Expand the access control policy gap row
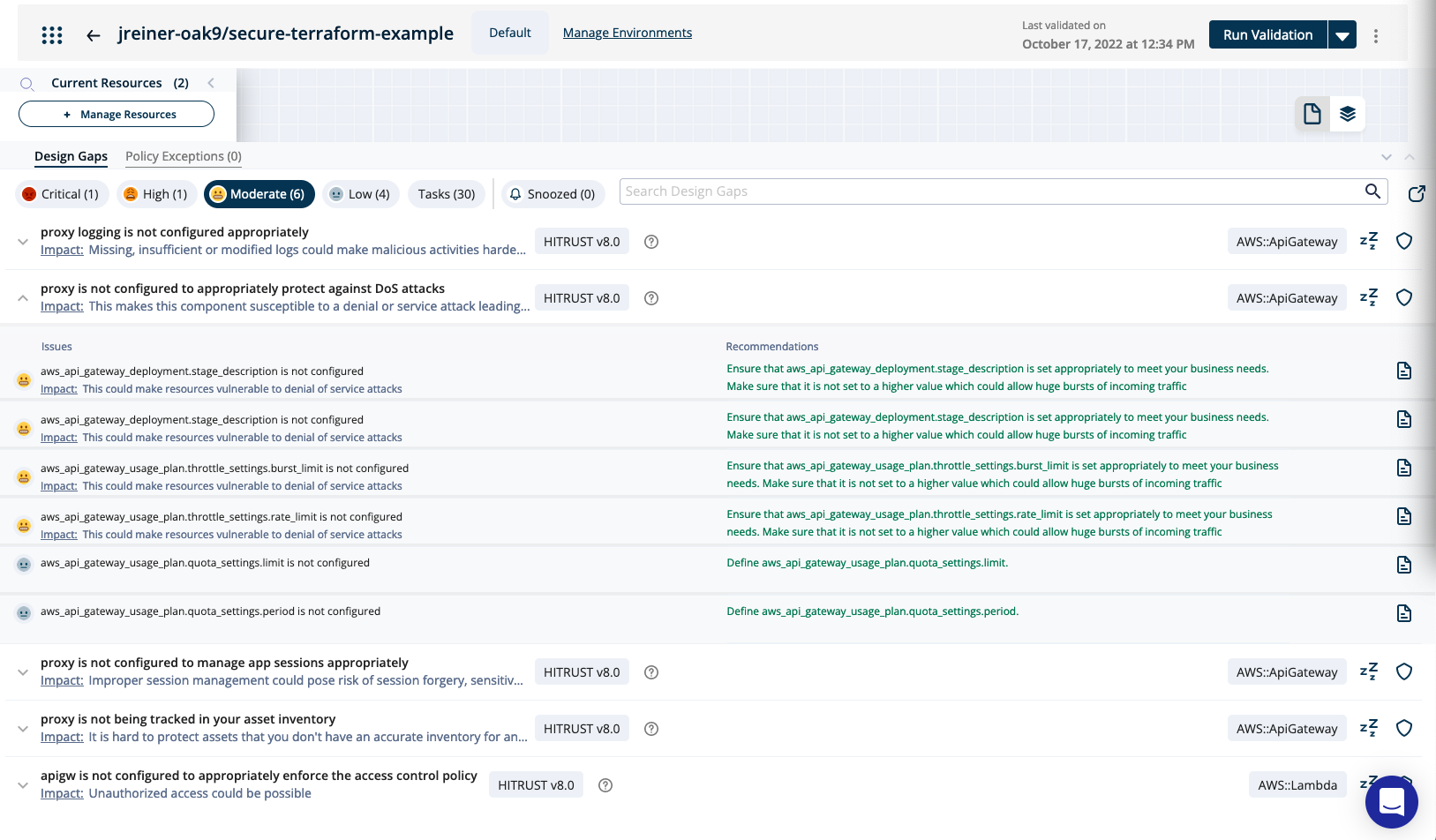Screen dimensions: 1436x840 (x=23, y=785)
